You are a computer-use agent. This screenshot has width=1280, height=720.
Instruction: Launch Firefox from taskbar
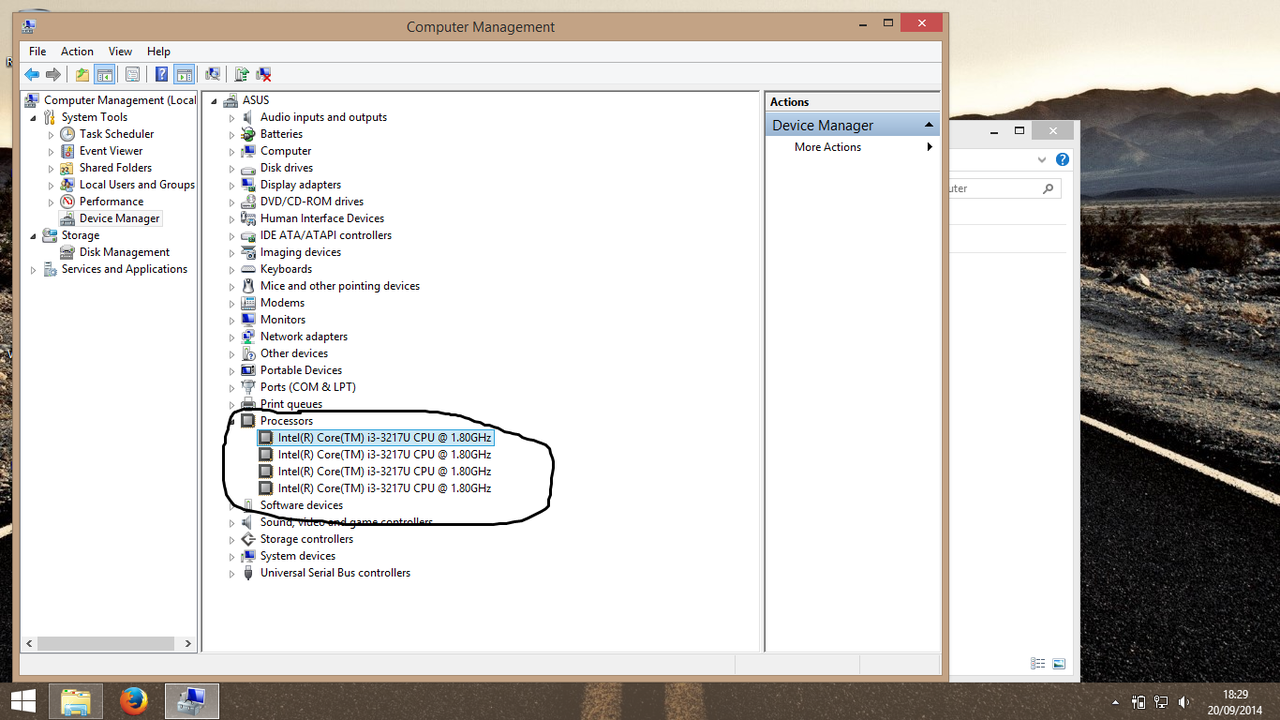(133, 701)
